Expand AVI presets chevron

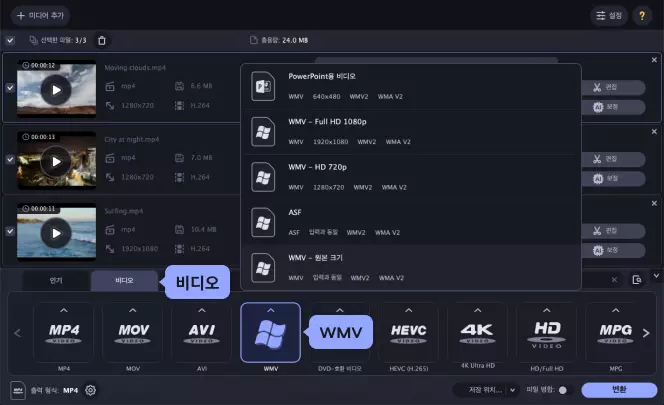[x=202, y=311]
